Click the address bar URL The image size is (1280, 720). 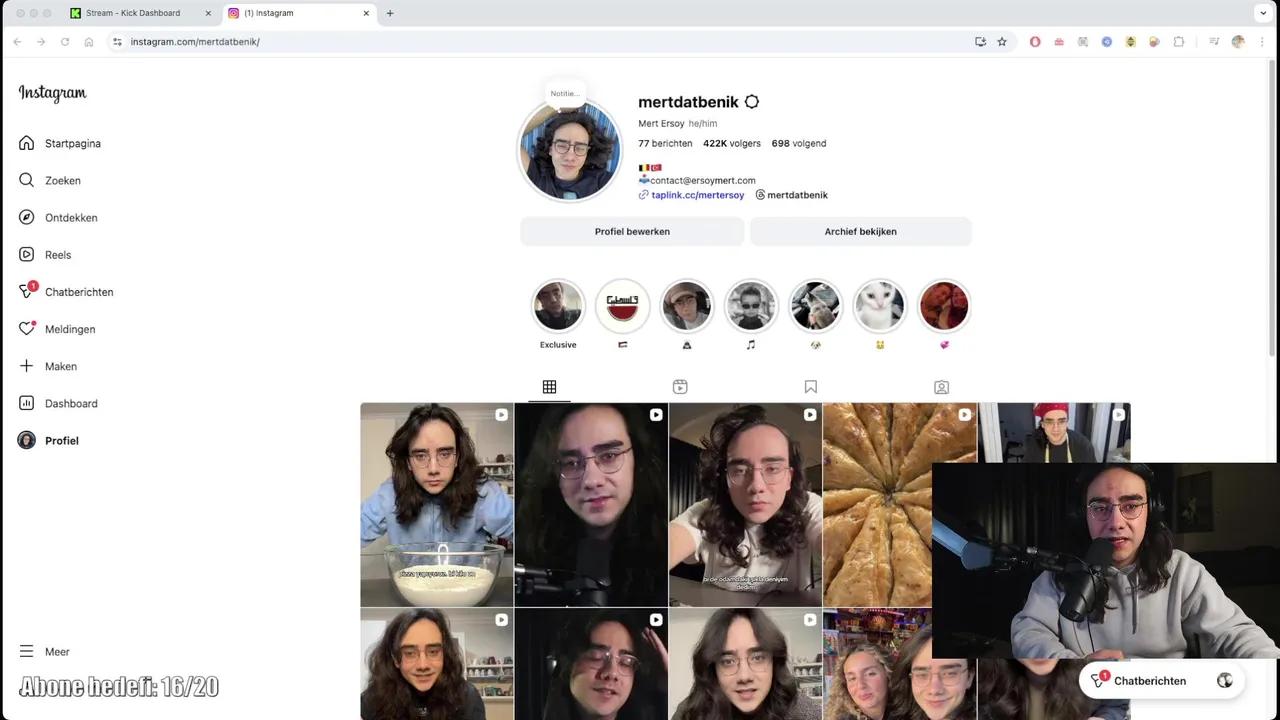pos(195,42)
